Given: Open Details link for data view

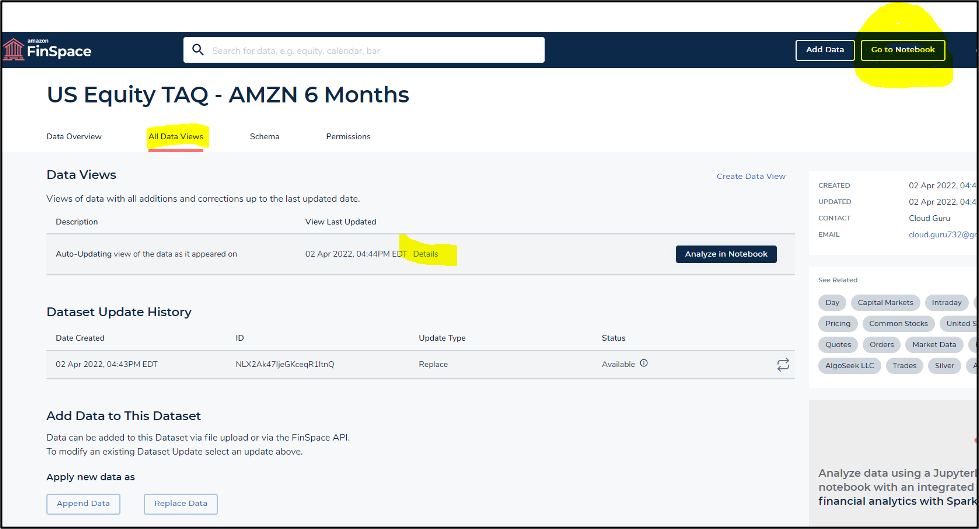Looking at the screenshot, I should pyautogui.click(x=426, y=254).
